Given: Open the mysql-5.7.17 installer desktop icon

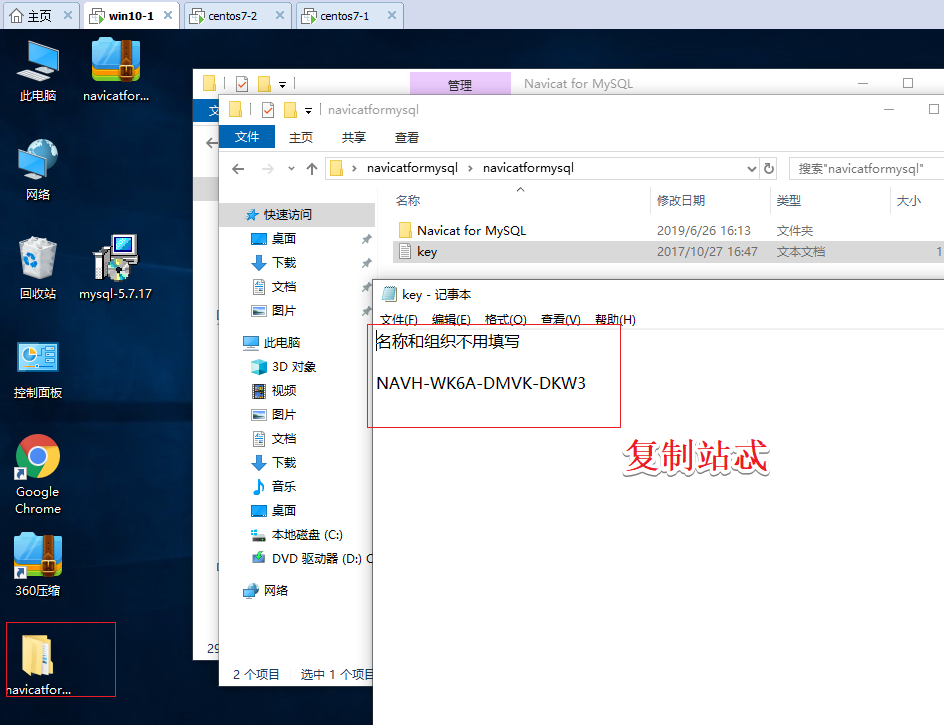Looking at the screenshot, I should point(115,267).
